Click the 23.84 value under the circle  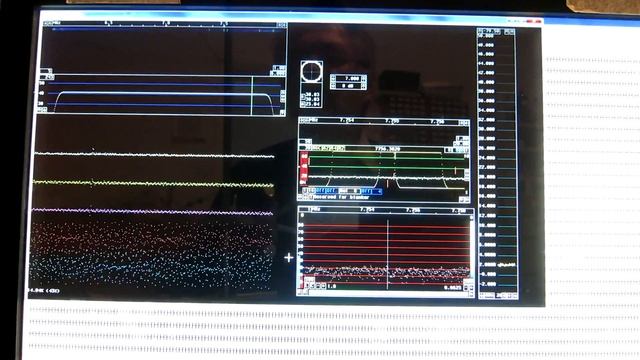pos(313,104)
